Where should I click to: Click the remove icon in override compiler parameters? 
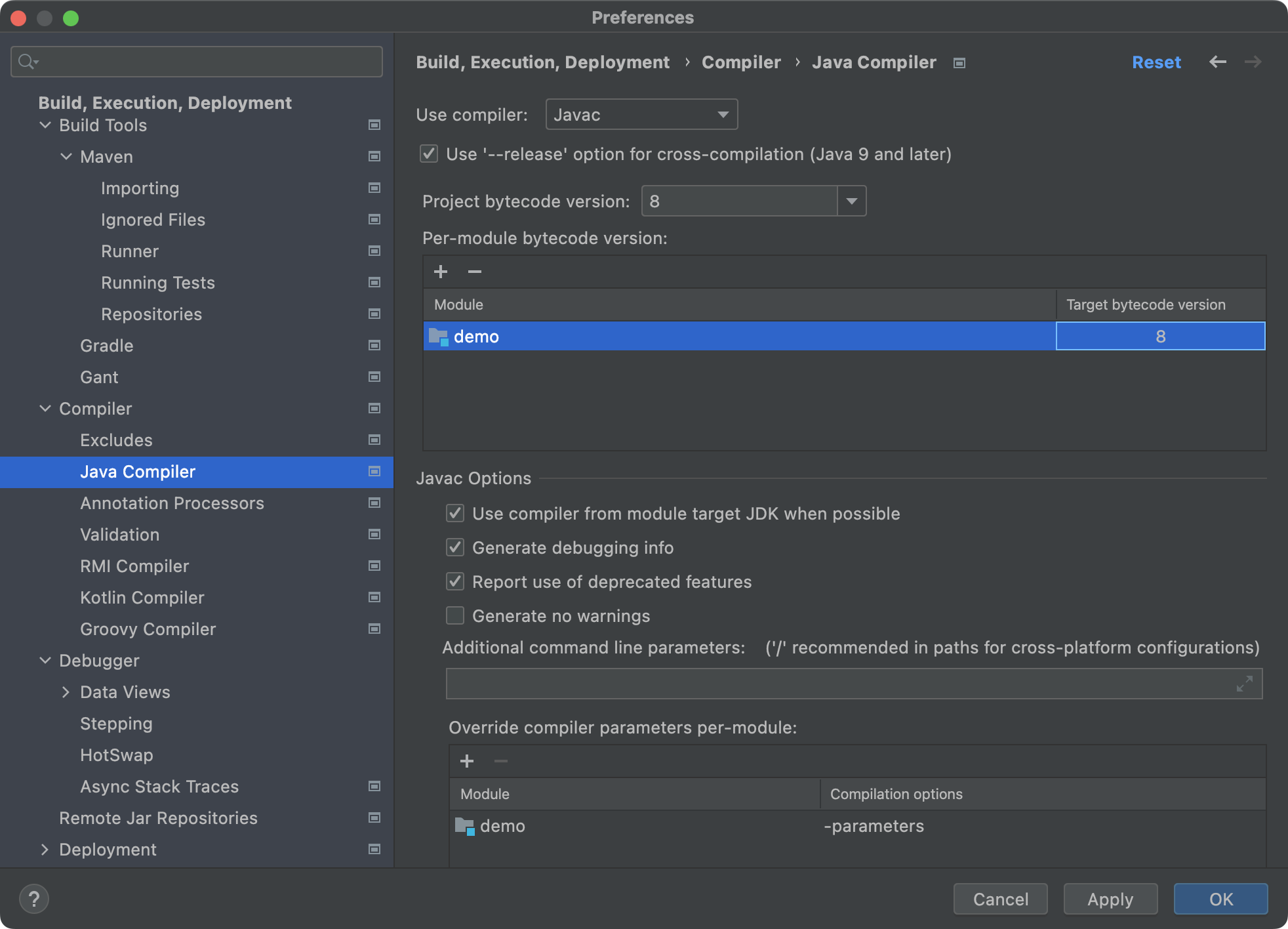coord(500,761)
